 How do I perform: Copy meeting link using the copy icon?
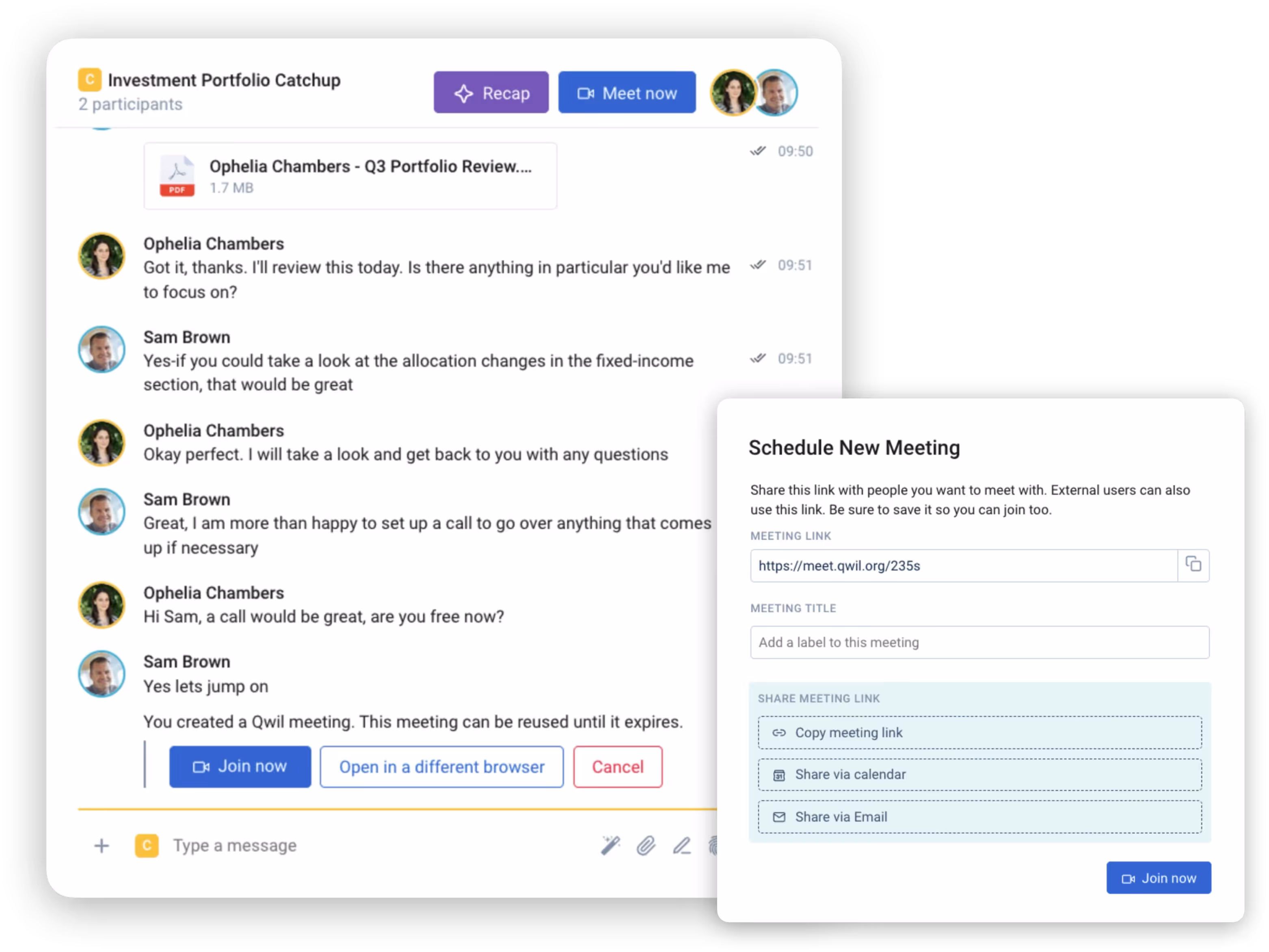[x=1193, y=565]
